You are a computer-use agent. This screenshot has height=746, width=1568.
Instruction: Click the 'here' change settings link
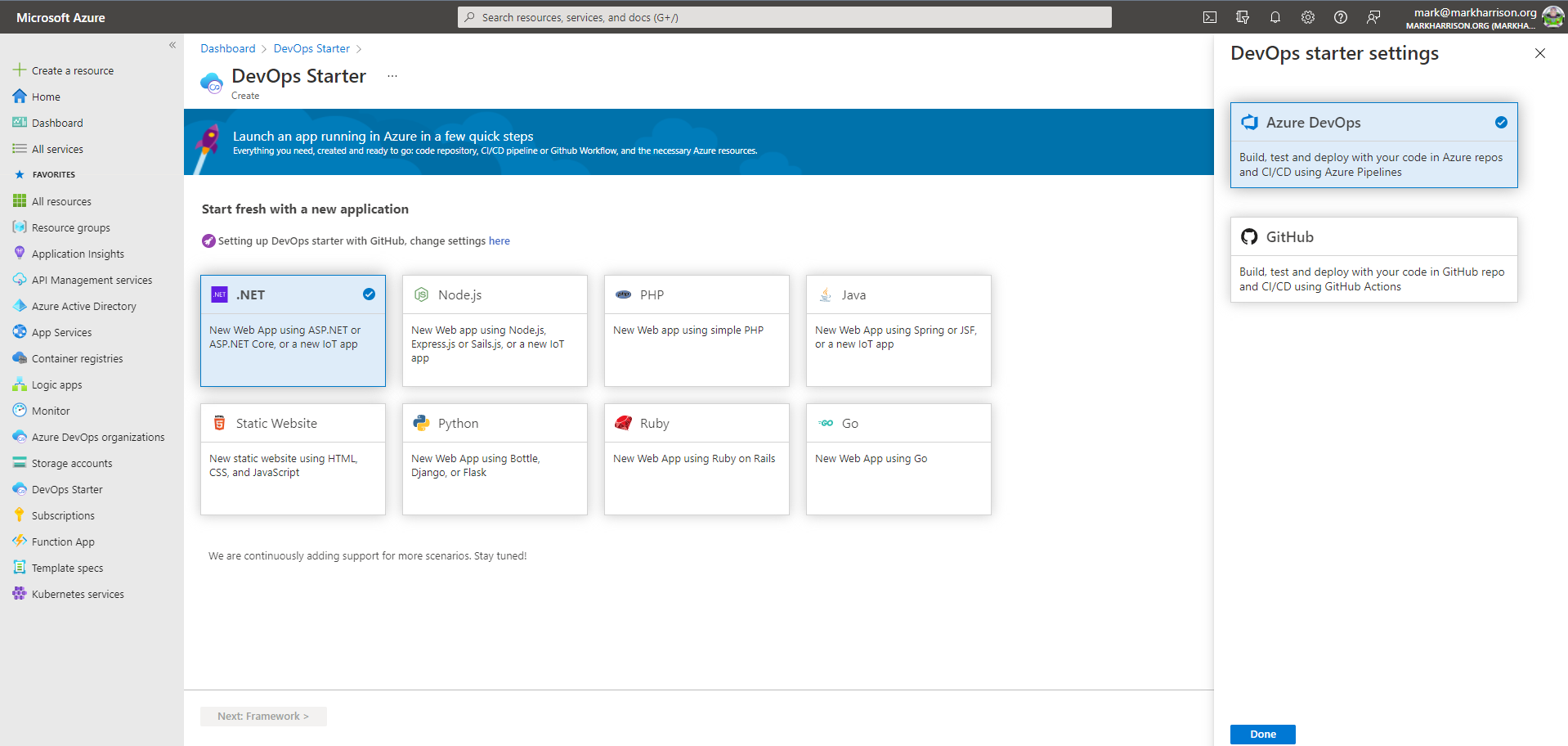coord(499,241)
